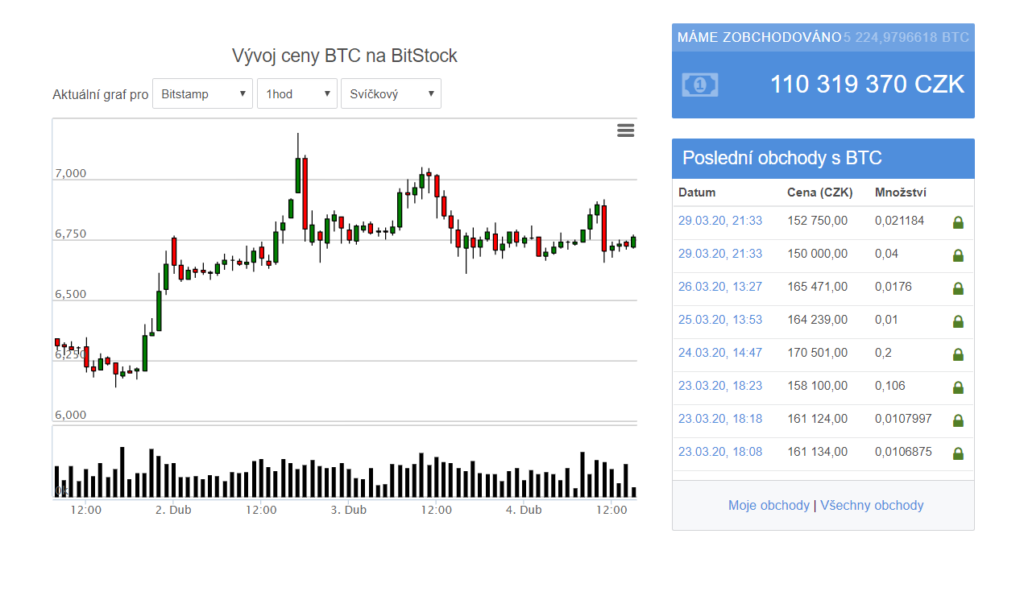Open trade dated 26.03.20, 13:27
This screenshot has width=1024, height=600.
click(x=720, y=287)
